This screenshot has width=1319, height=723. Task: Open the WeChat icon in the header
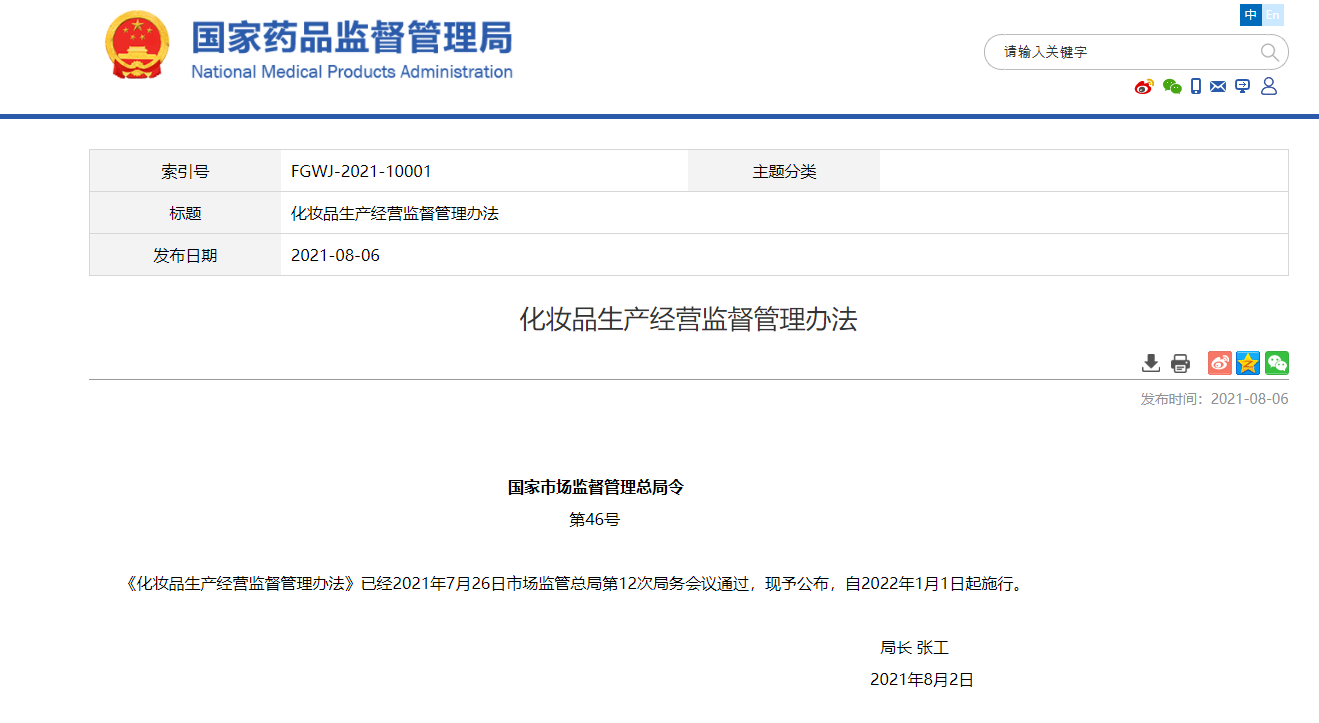click(1172, 87)
